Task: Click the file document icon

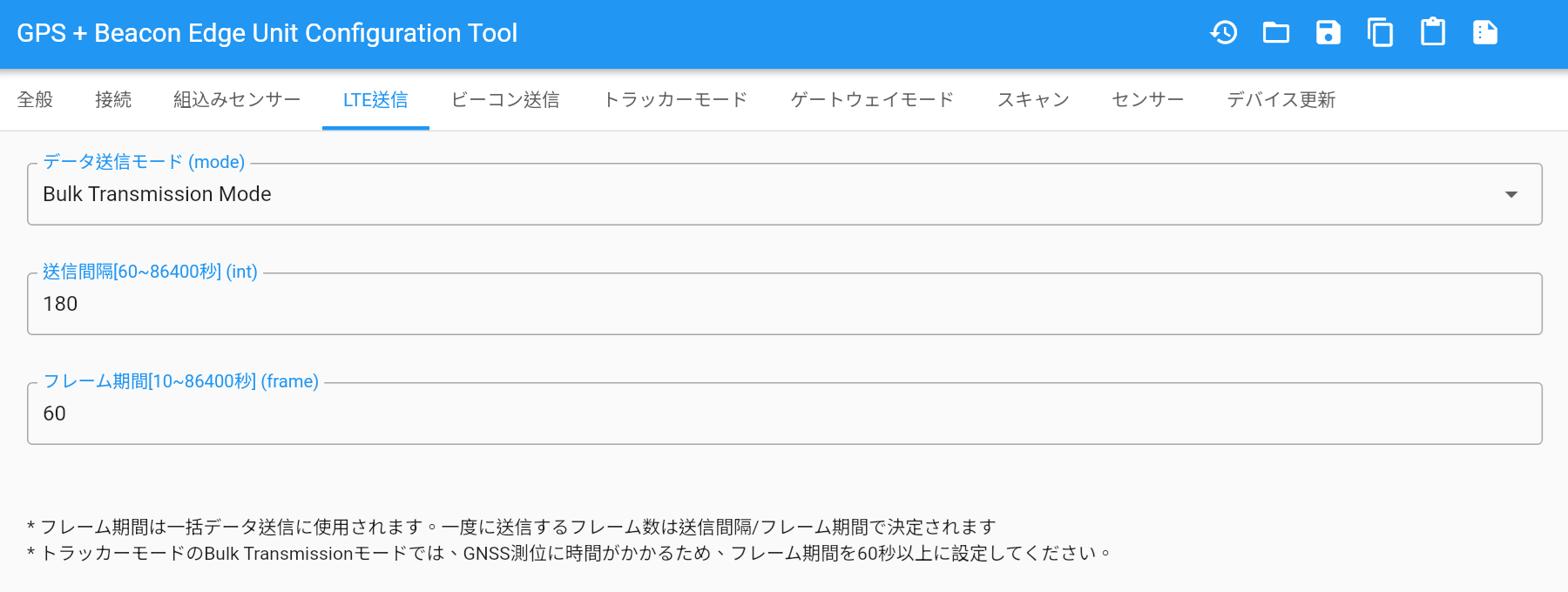Action: point(1485,33)
